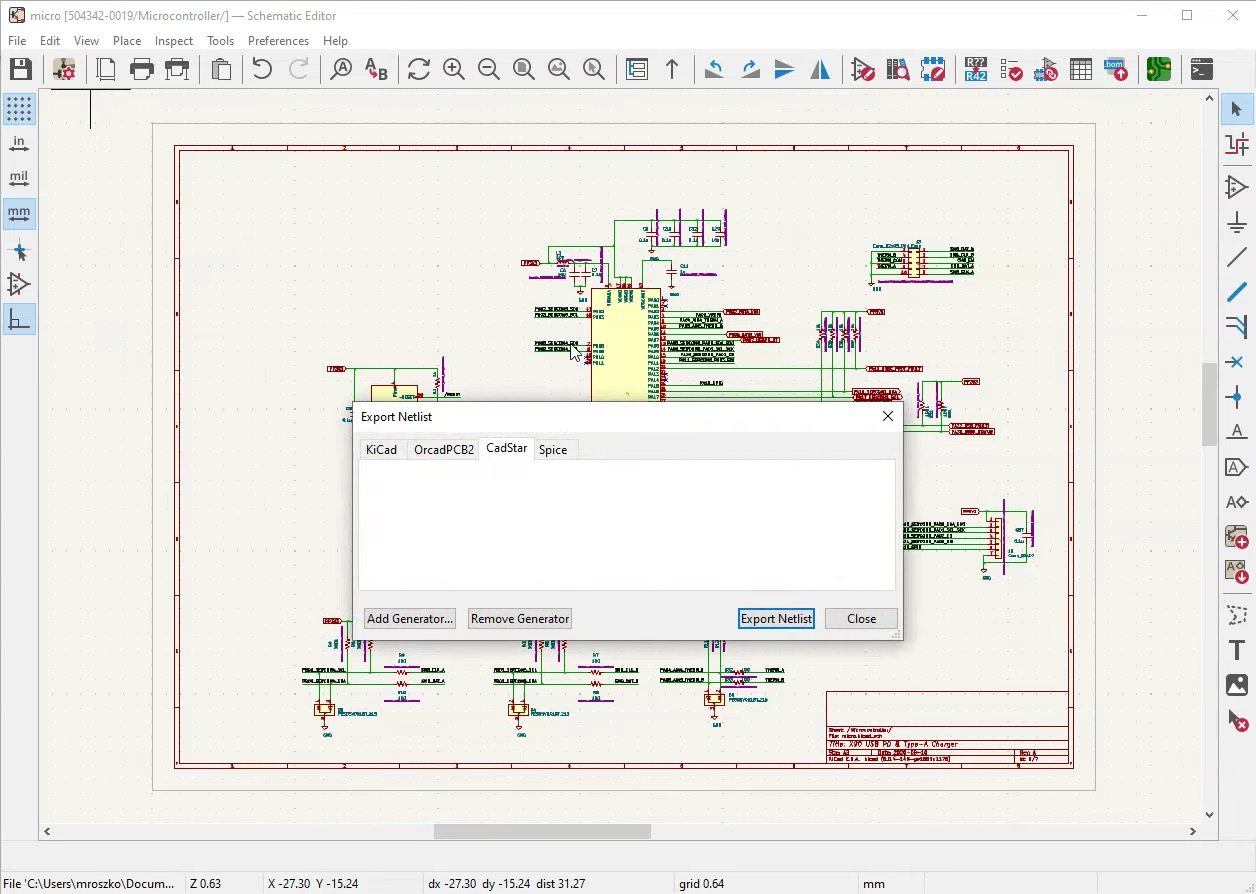Open the Preferences menu
Viewport: 1256px width, 894px height.
point(278,41)
